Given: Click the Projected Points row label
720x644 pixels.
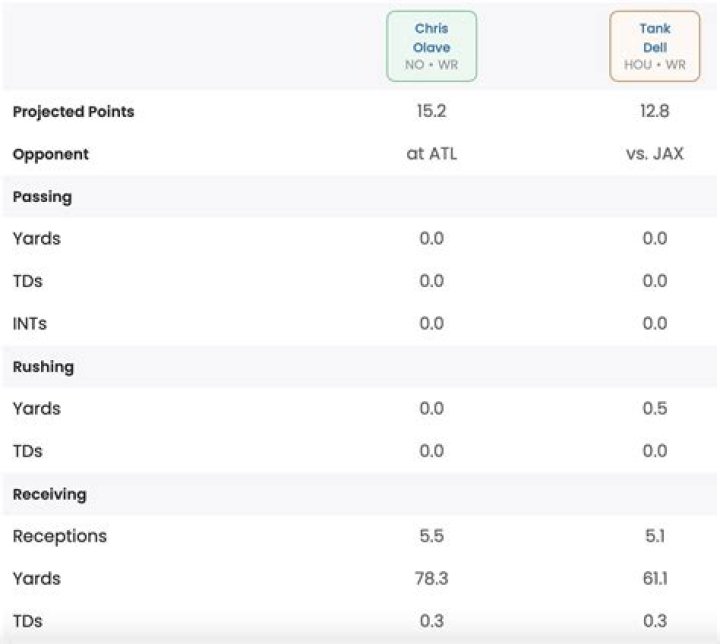Looking at the screenshot, I should 73,112.
